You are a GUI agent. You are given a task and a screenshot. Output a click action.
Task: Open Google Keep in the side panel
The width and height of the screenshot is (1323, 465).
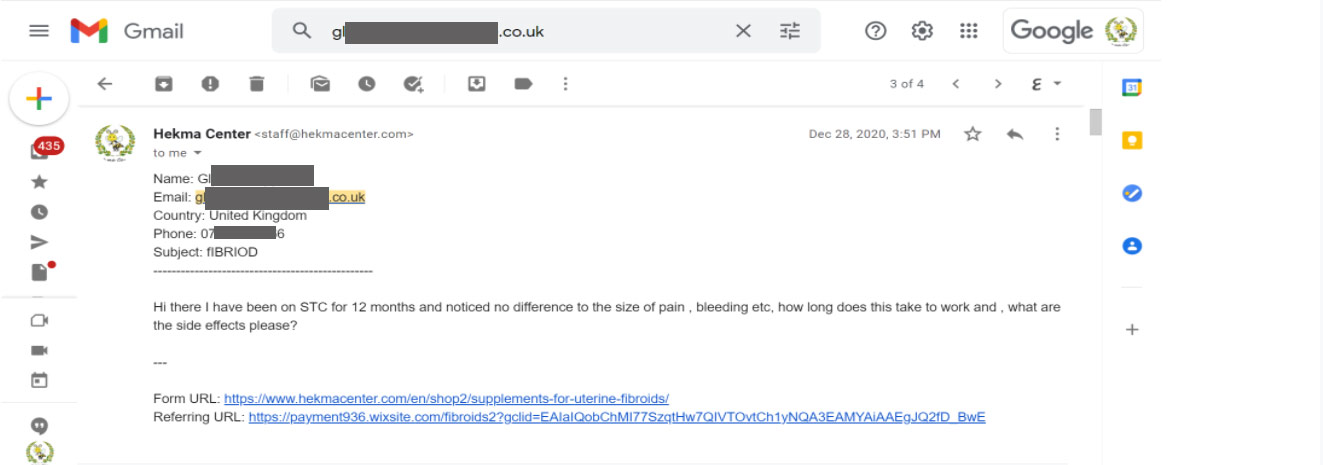pyautogui.click(x=1132, y=140)
